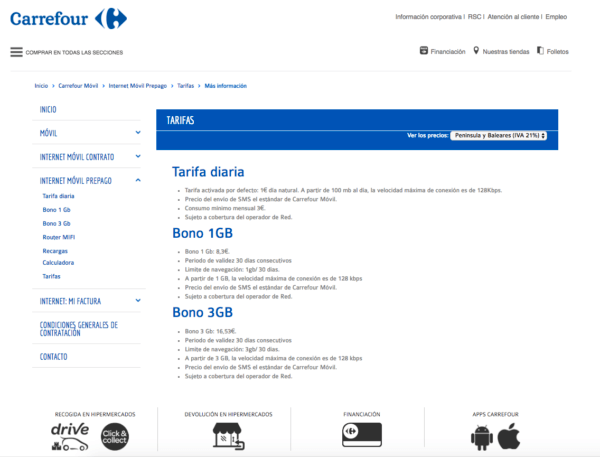Image resolution: width=600 pixels, height=457 pixels.
Task: Click the Financiación card icon in header
Action: pyautogui.click(x=424, y=50)
